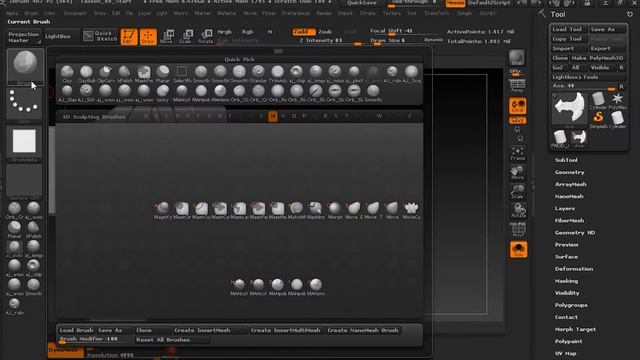Toggle the Zsub button
The image size is (640, 360).
(x=325, y=32)
